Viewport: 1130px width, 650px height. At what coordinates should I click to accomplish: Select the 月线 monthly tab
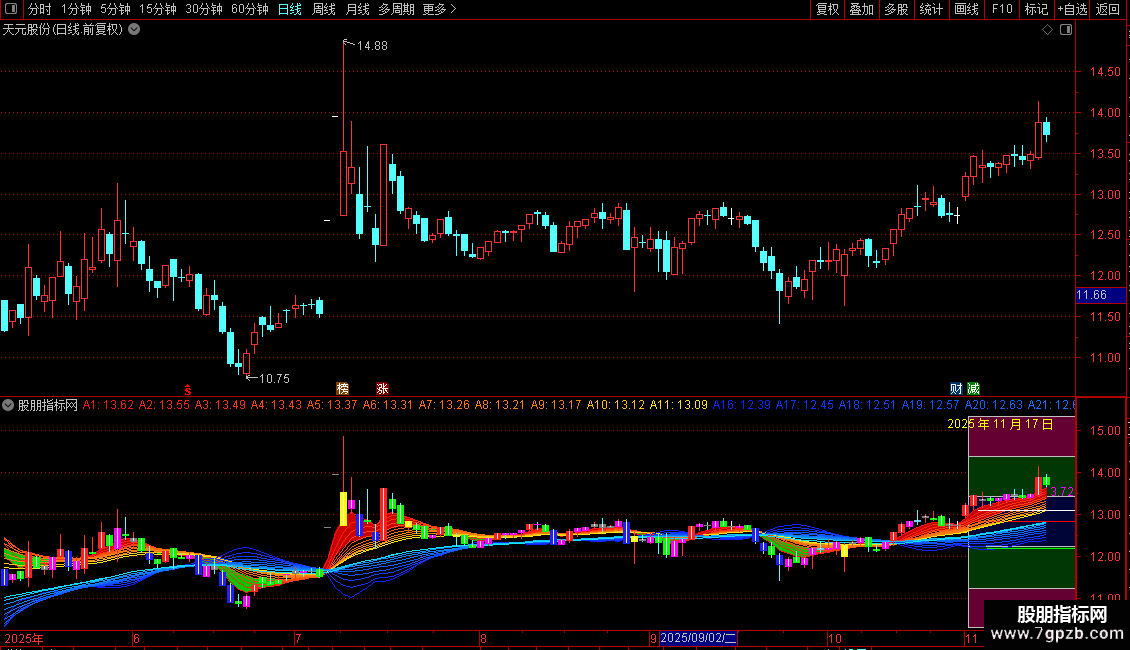(x=357, y=9)
